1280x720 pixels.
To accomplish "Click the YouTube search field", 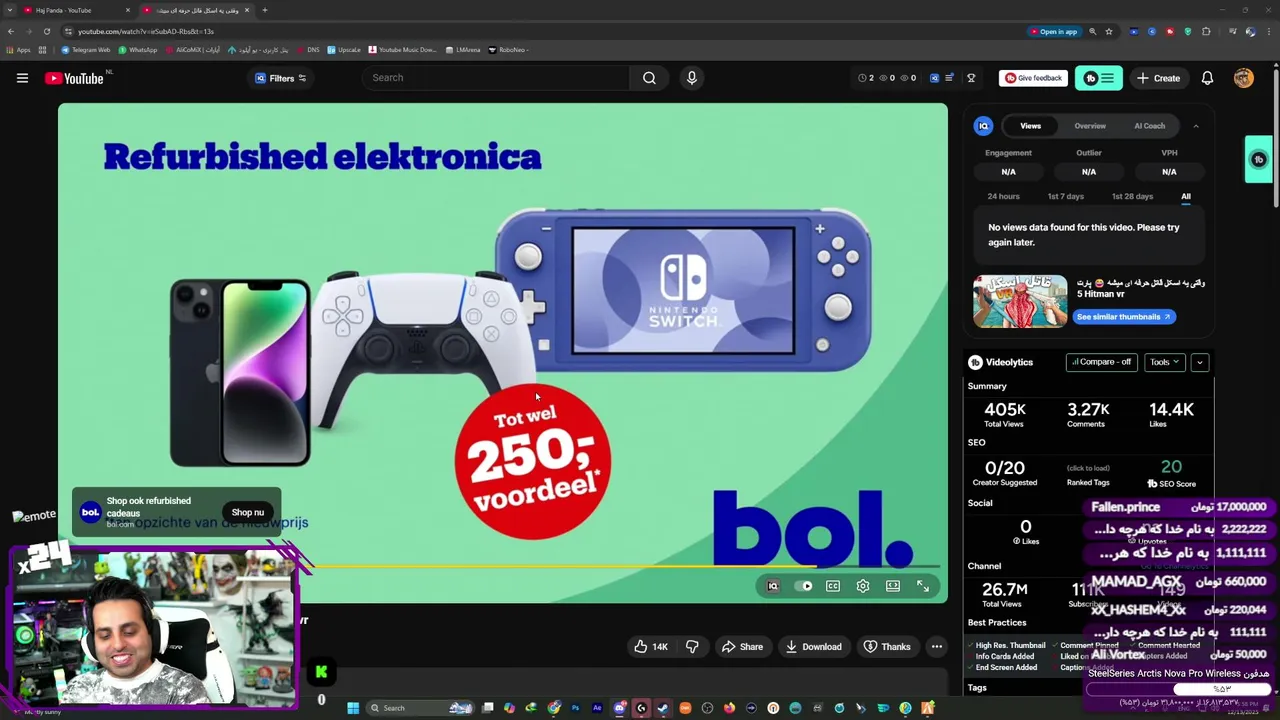I will tap(497, 78).
